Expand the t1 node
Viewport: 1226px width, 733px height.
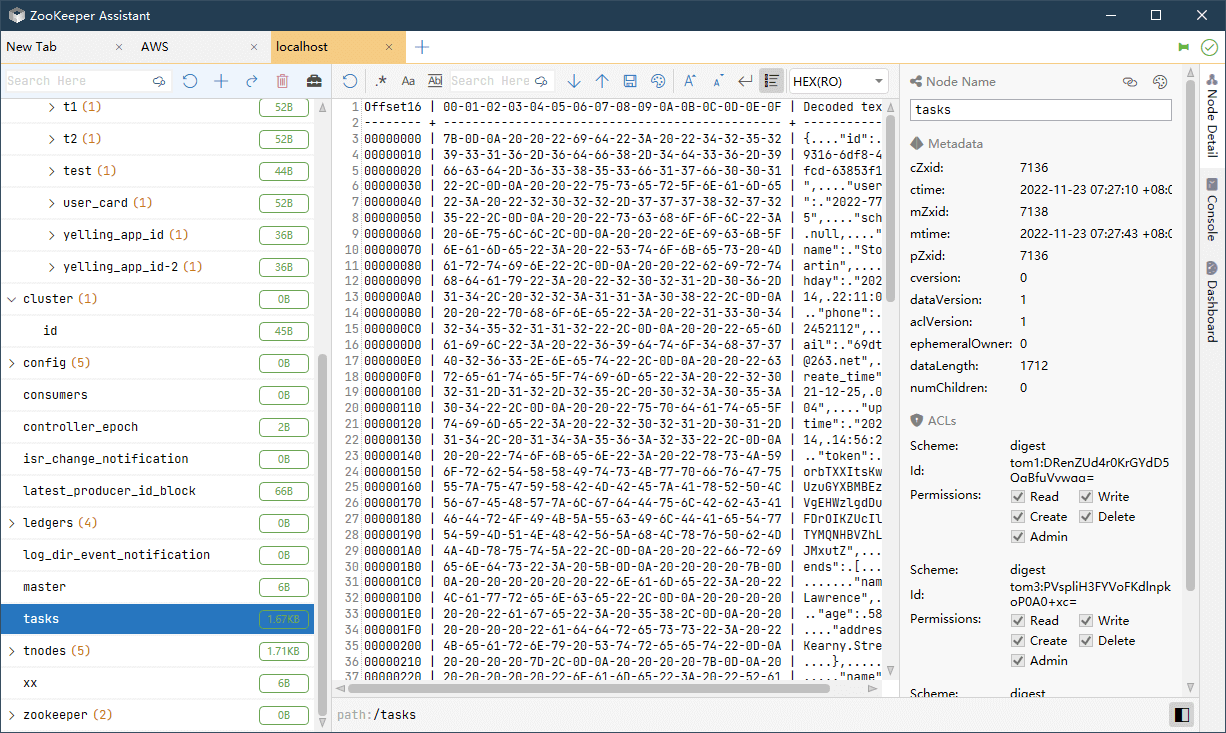[52, 107]
